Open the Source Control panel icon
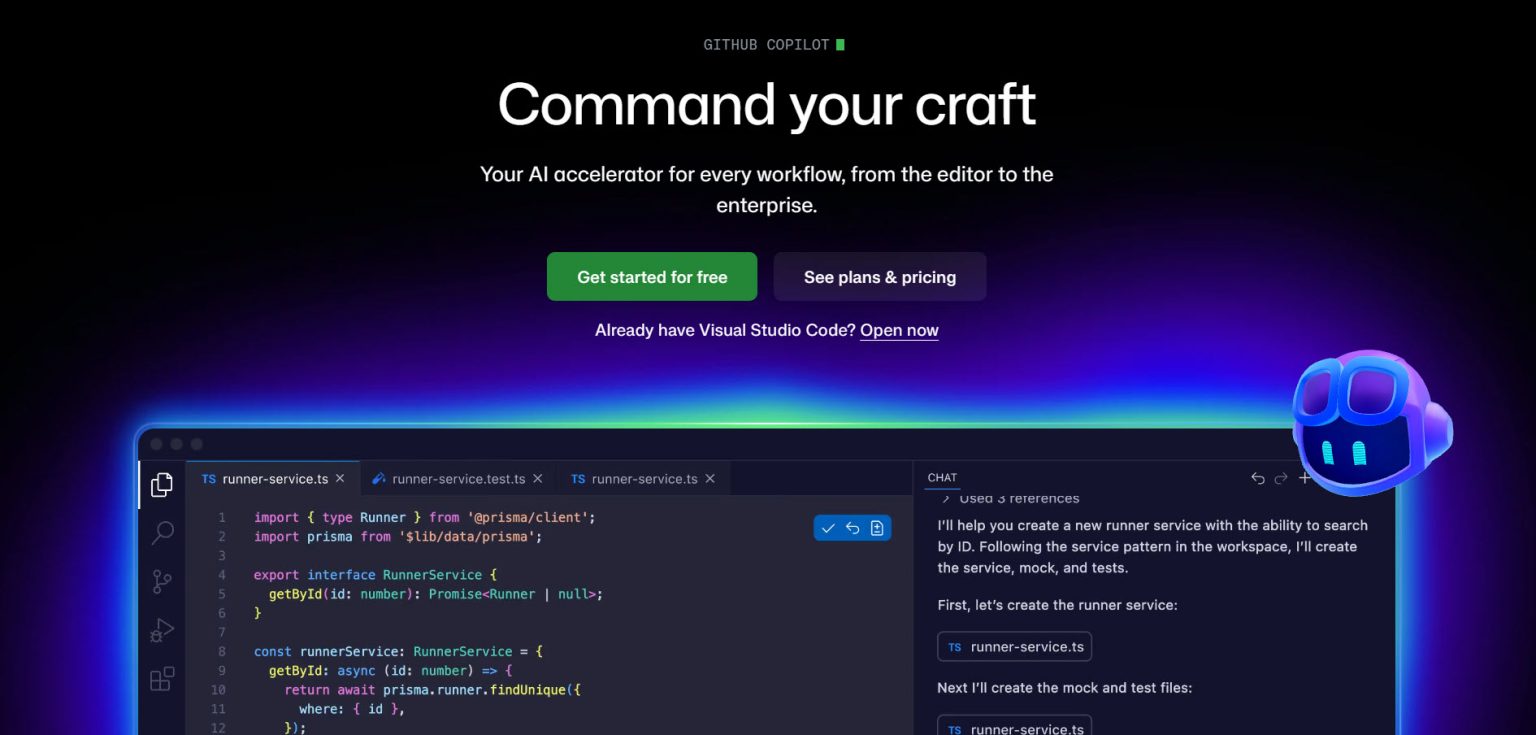This screenshot has height=735, width=1536. point(162,581)
